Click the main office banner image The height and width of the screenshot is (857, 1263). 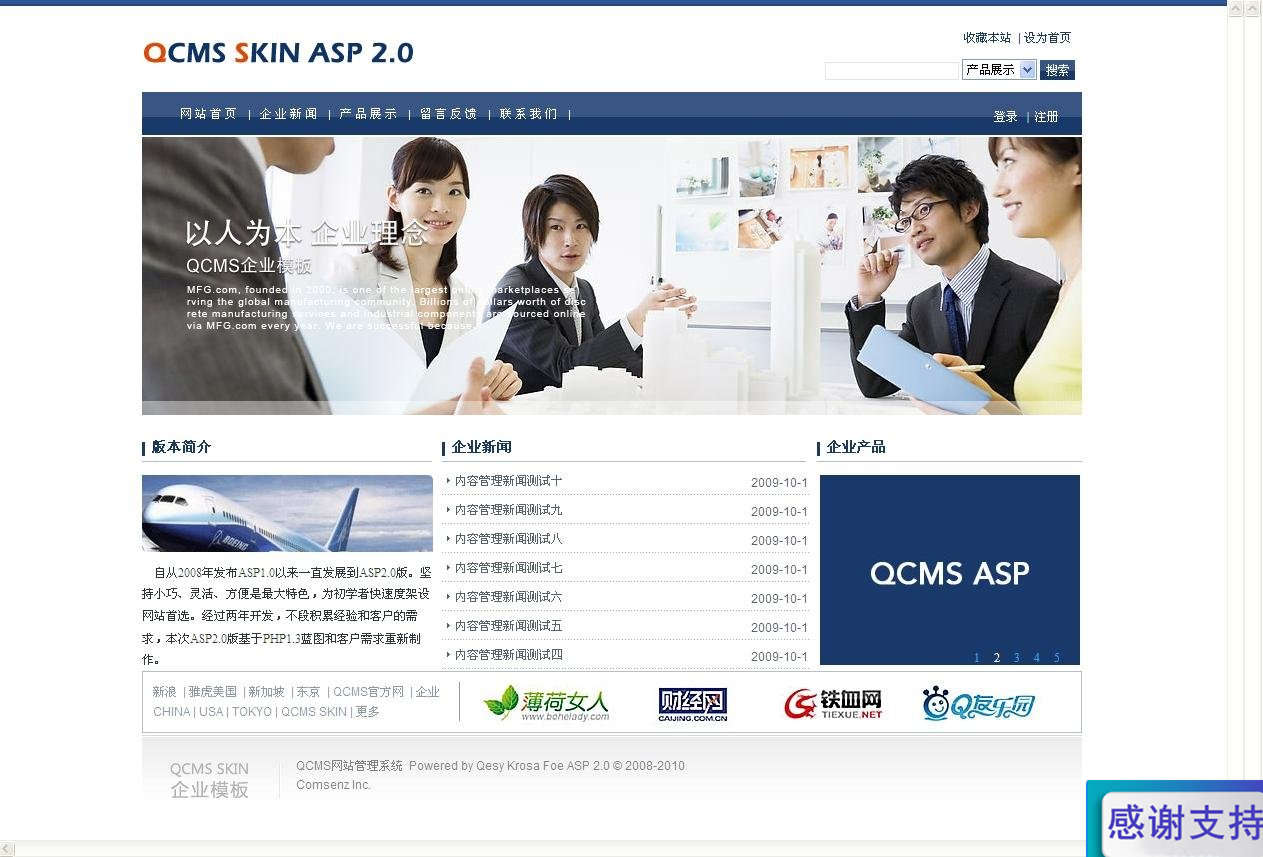(612, 276)
